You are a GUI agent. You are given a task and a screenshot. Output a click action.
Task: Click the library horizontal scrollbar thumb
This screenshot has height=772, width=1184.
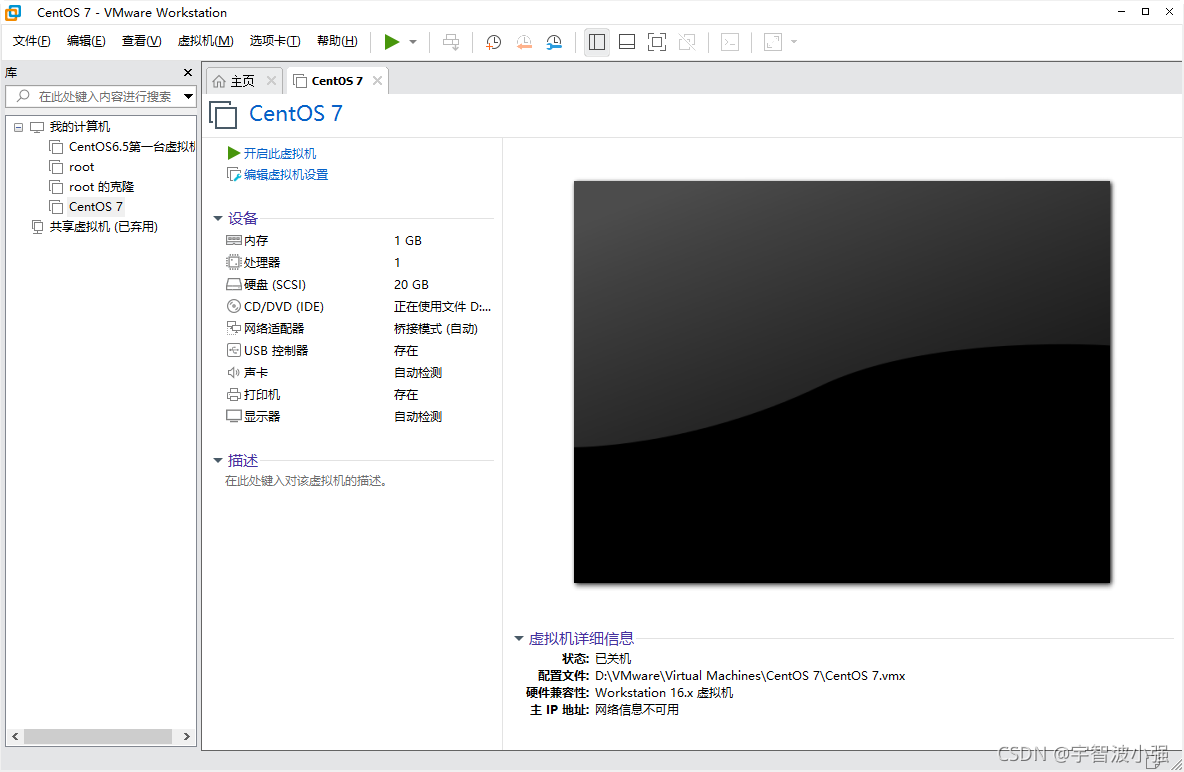[98, 736]
